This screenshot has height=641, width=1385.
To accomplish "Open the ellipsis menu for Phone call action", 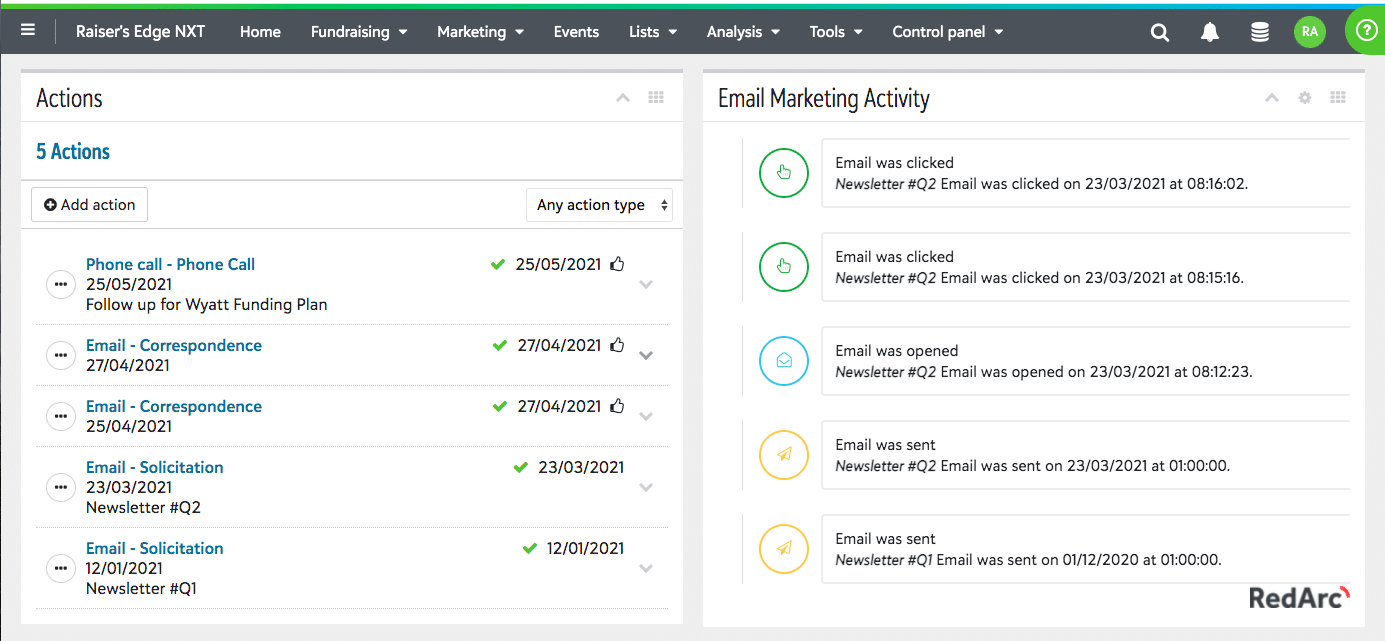I will tap(61, 284).
